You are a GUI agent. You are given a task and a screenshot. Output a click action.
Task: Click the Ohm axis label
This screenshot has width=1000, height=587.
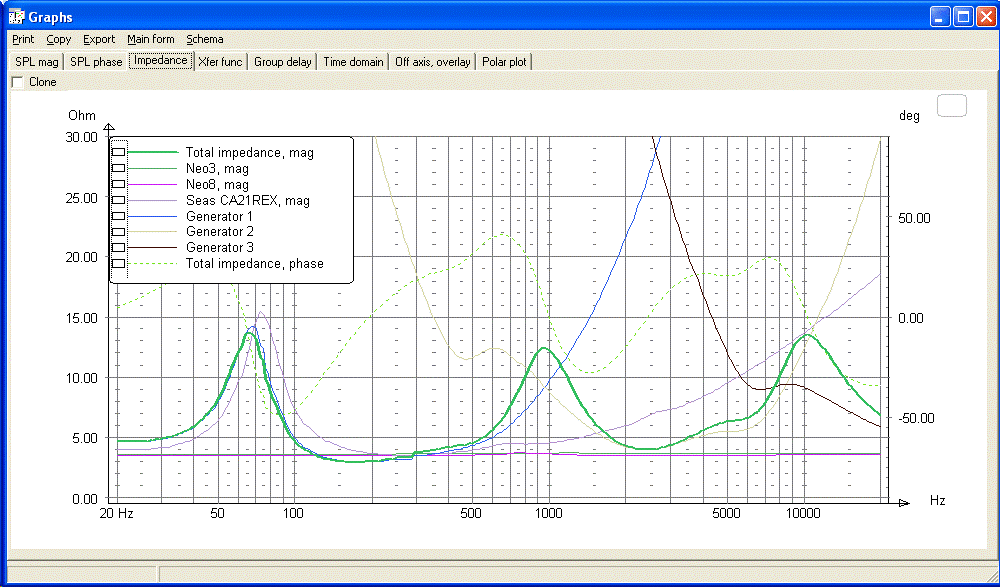tap(82, 115)
